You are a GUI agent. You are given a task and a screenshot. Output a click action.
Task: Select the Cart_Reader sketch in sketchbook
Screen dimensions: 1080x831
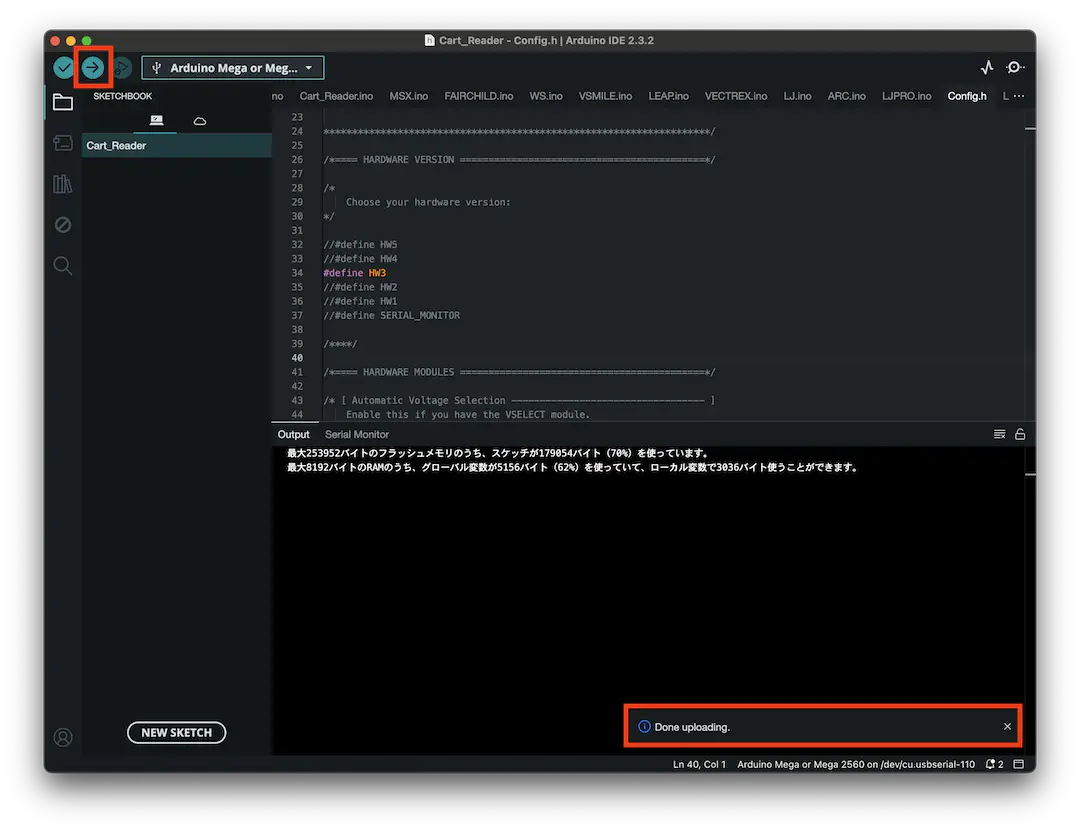176,145
